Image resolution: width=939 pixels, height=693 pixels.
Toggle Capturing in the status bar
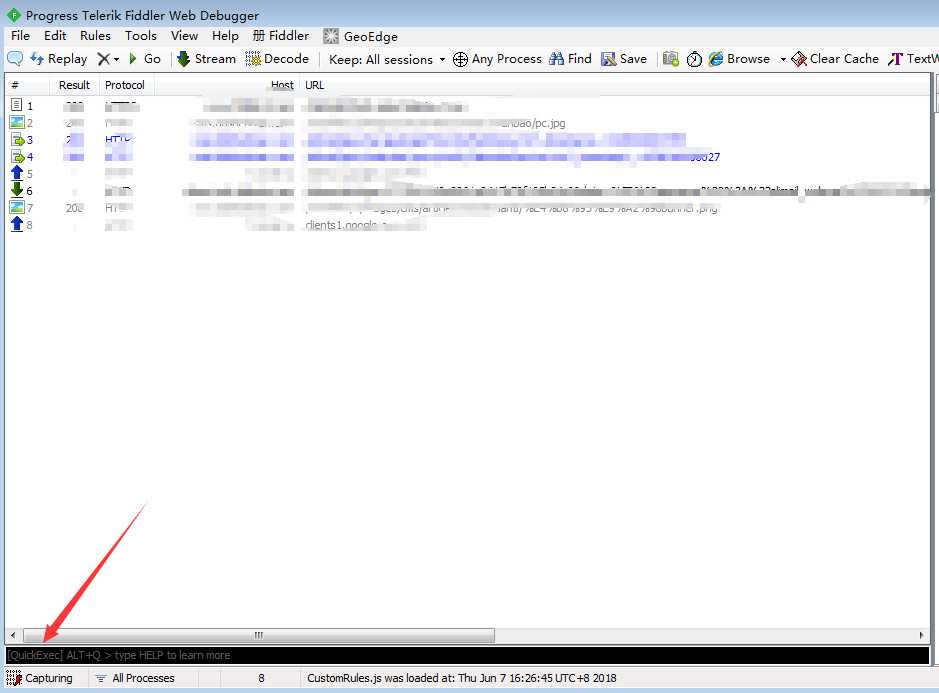click(40, 678)
